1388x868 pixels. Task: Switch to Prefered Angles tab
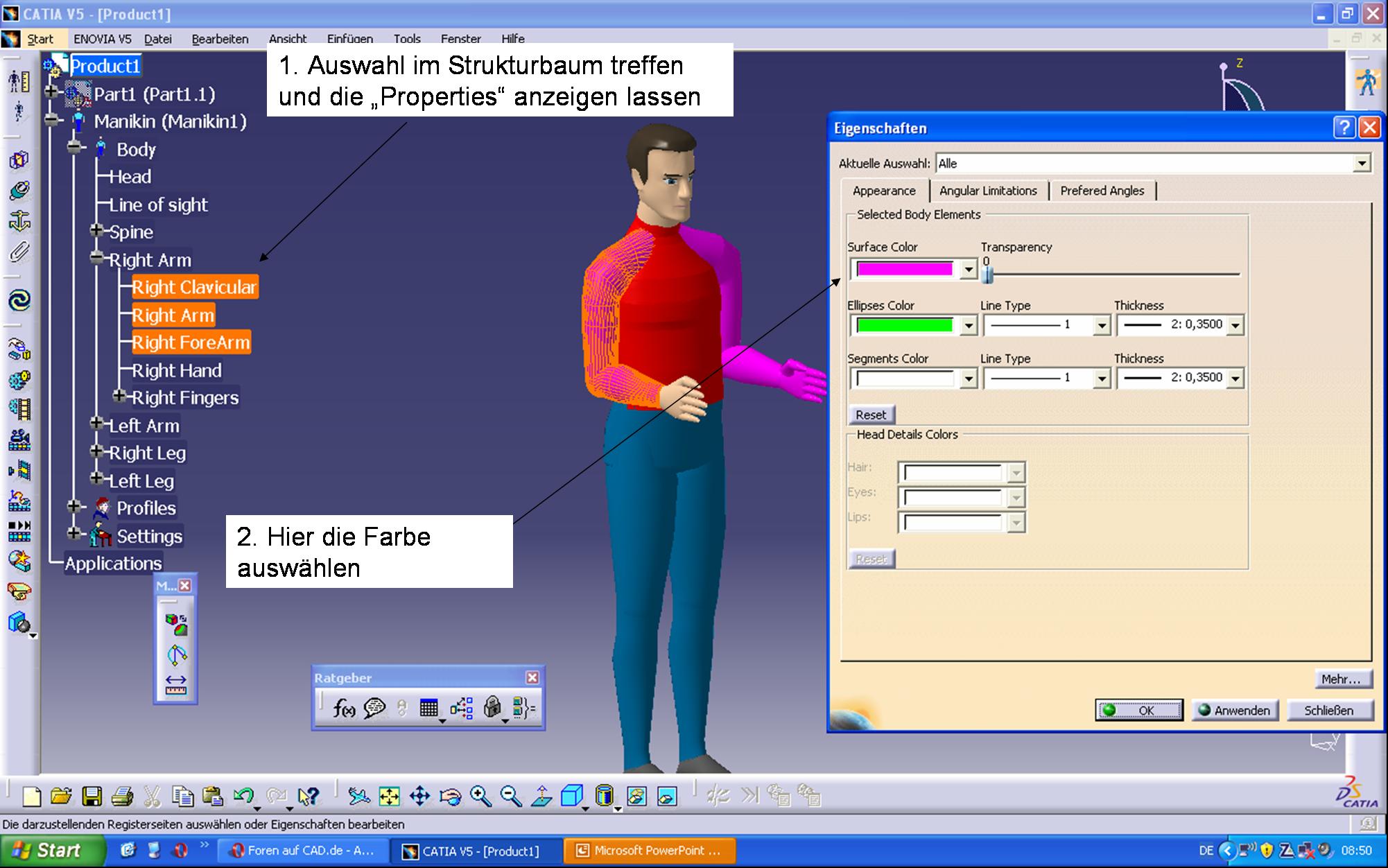click(1102, 191)
